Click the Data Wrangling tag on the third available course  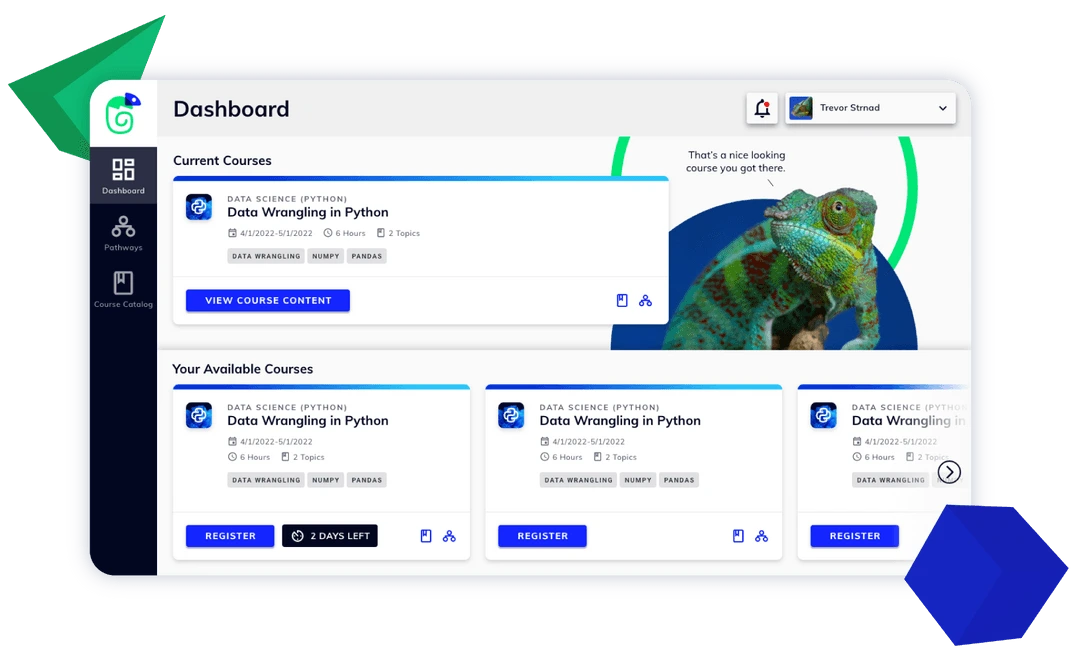tap(891, 480)
